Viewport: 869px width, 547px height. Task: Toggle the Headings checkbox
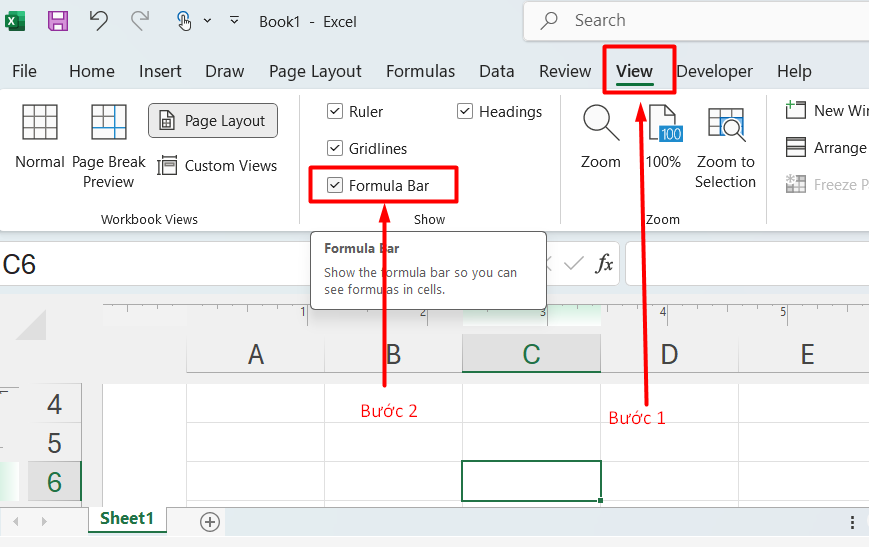click(x=465, y=112)
